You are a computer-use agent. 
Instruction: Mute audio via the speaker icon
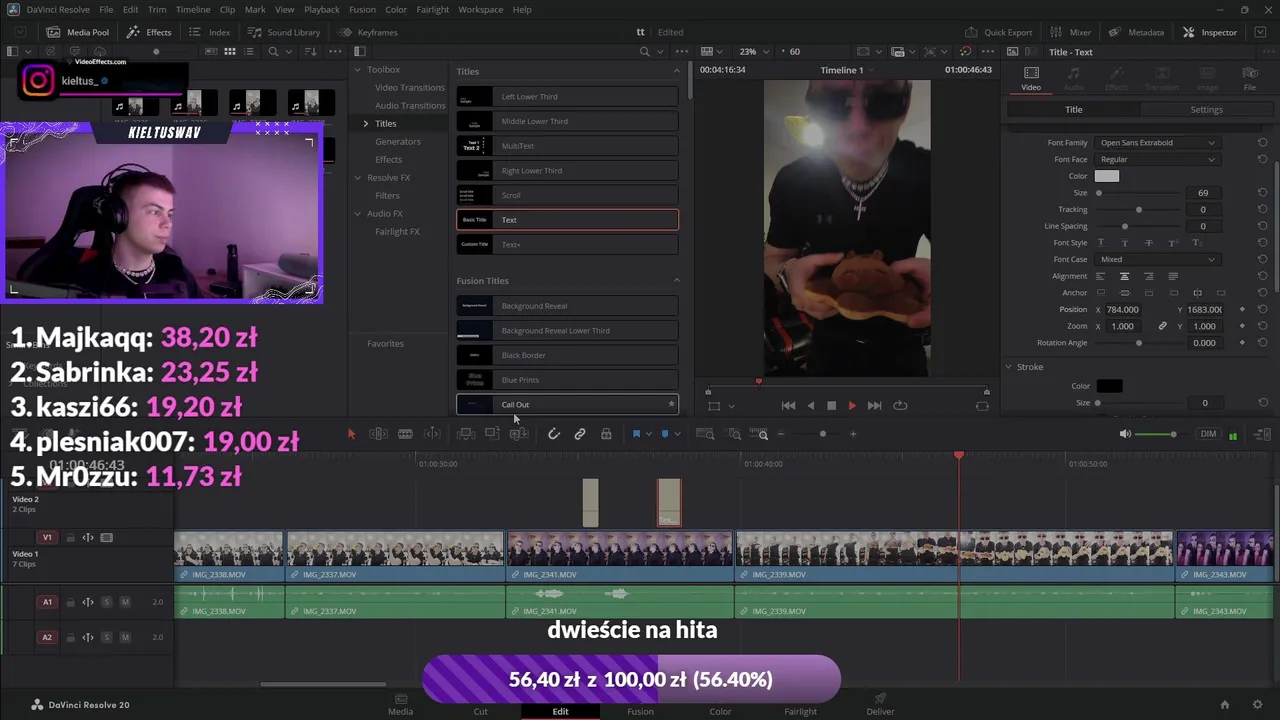[1125, 434]
